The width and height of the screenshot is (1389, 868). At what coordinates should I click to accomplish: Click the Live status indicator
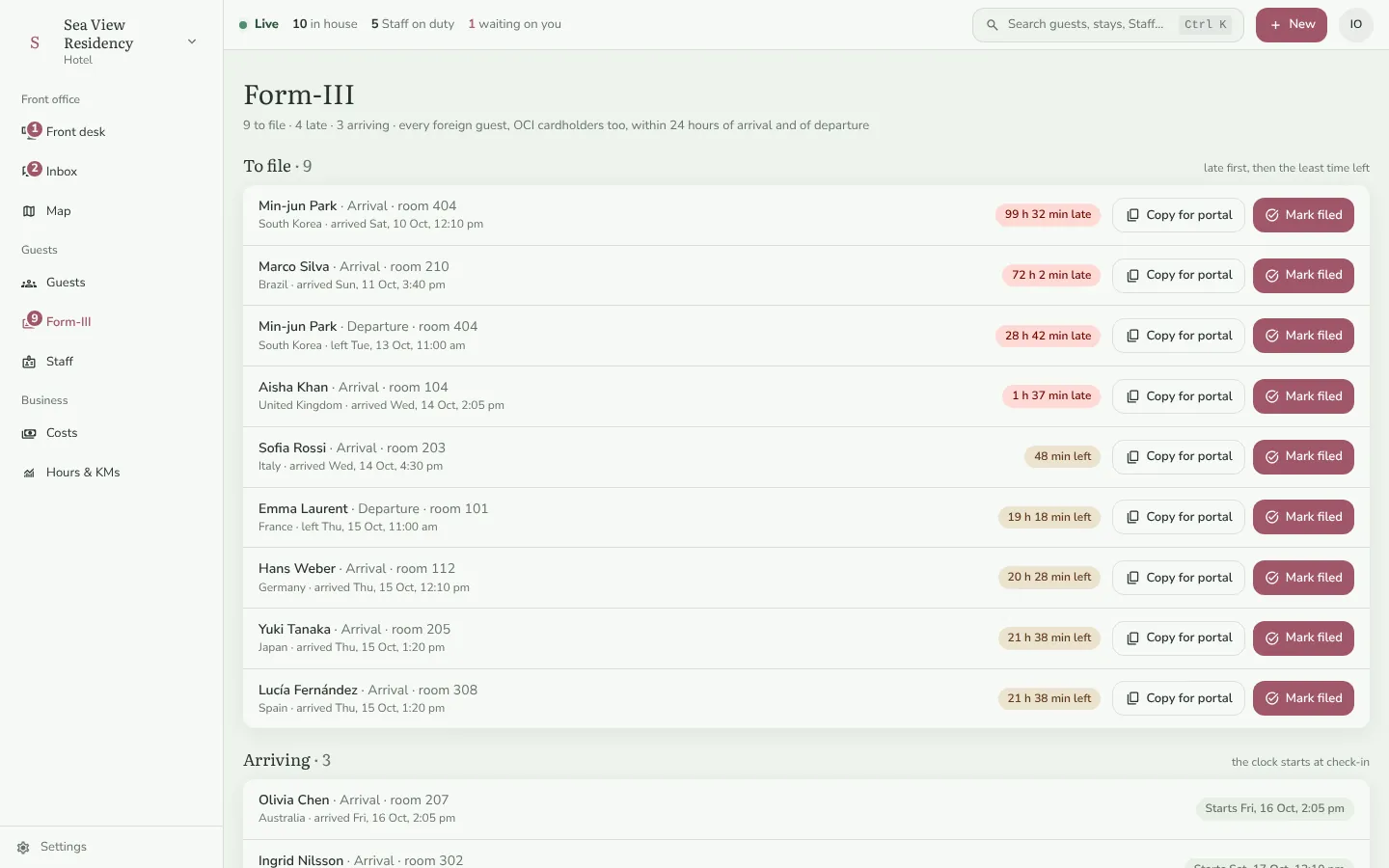click(x=259, y=24)
